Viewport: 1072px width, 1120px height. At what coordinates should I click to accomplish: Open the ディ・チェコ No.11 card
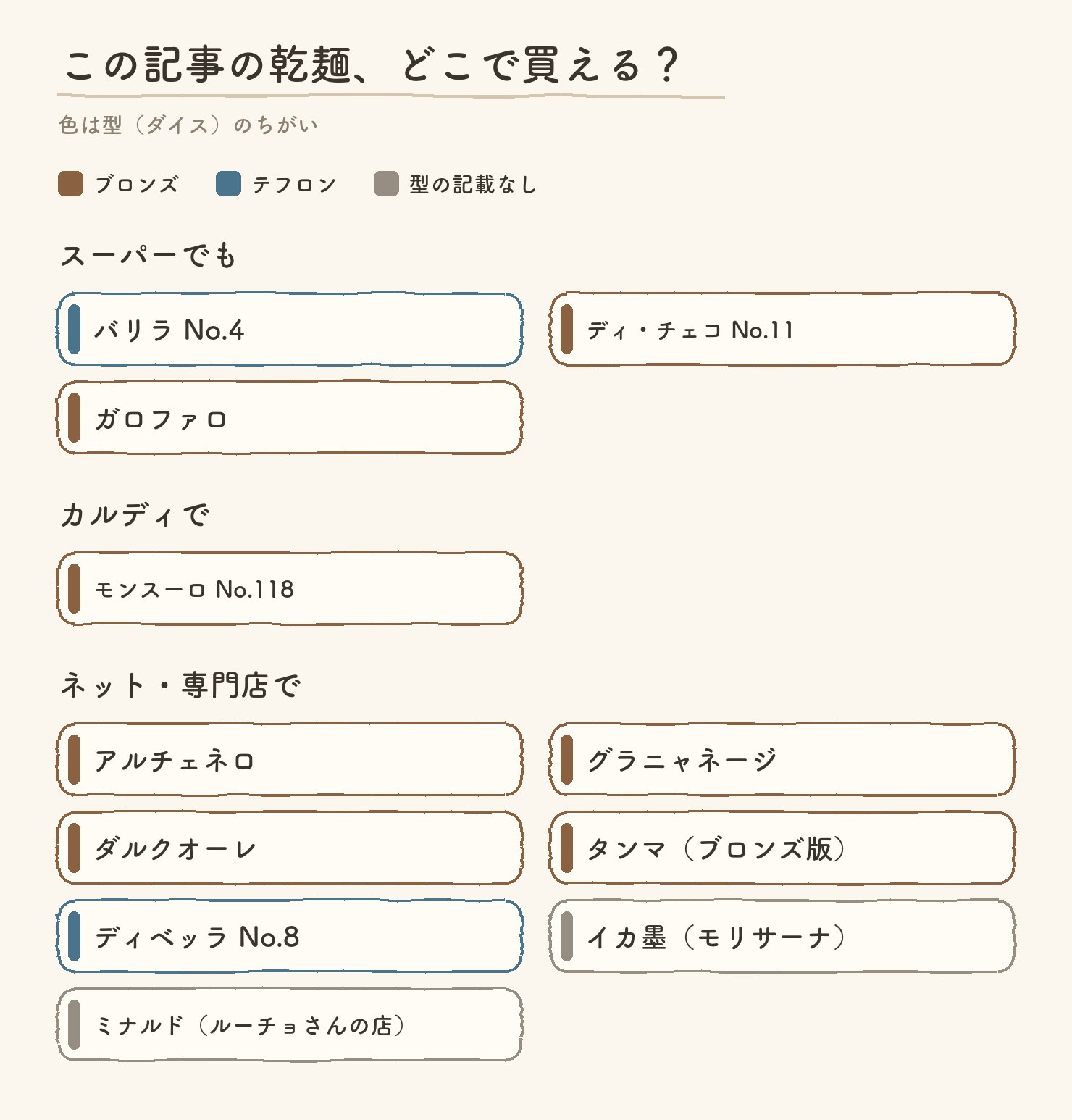(x=783, y=330)
